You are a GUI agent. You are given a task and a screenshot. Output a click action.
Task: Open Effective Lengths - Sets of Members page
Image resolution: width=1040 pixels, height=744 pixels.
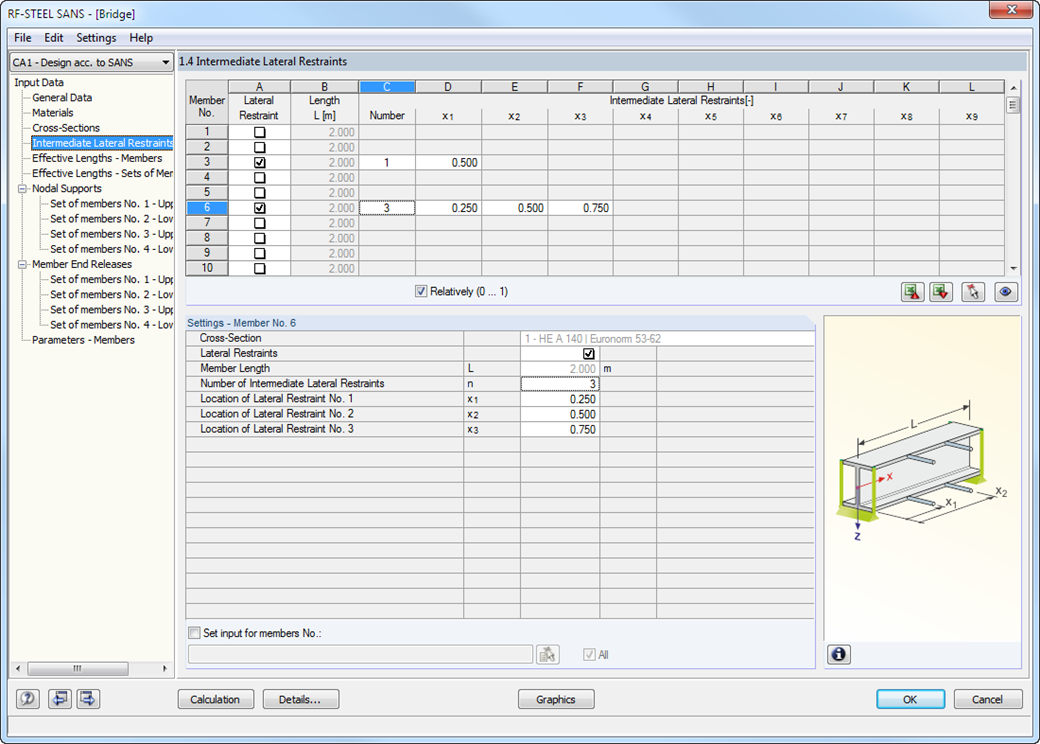coord(102,173)
